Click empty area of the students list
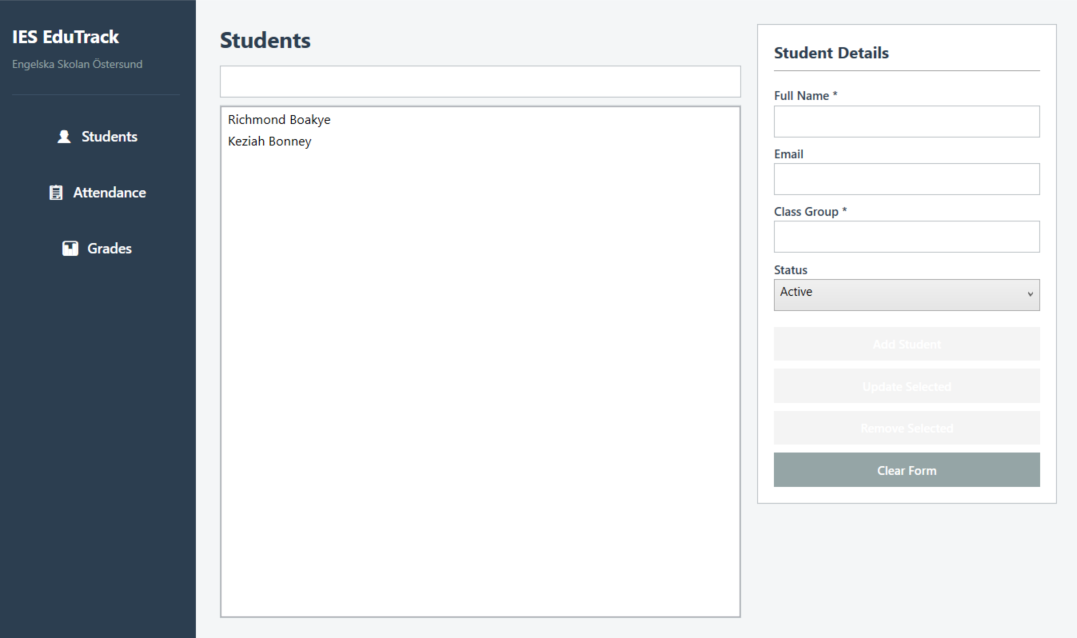The width and height of the screenshot is (1077, 638). click(480, 385)
